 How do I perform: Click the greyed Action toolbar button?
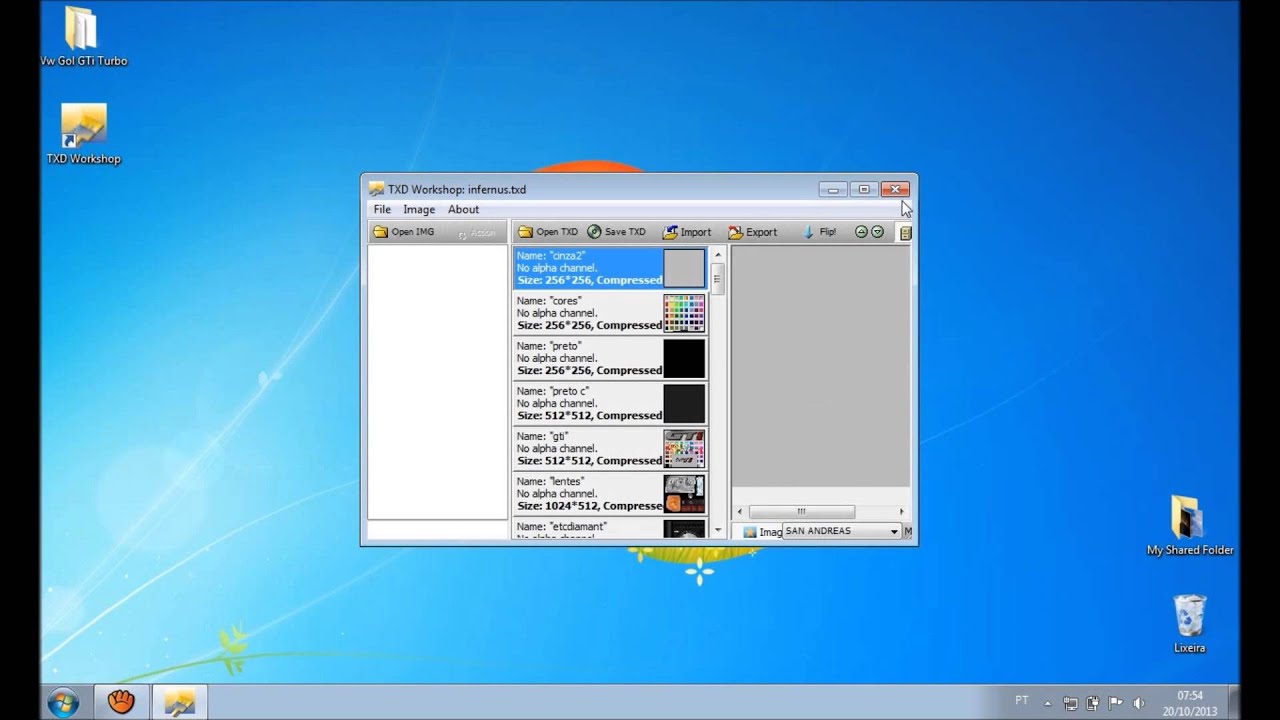coord(476,233)
